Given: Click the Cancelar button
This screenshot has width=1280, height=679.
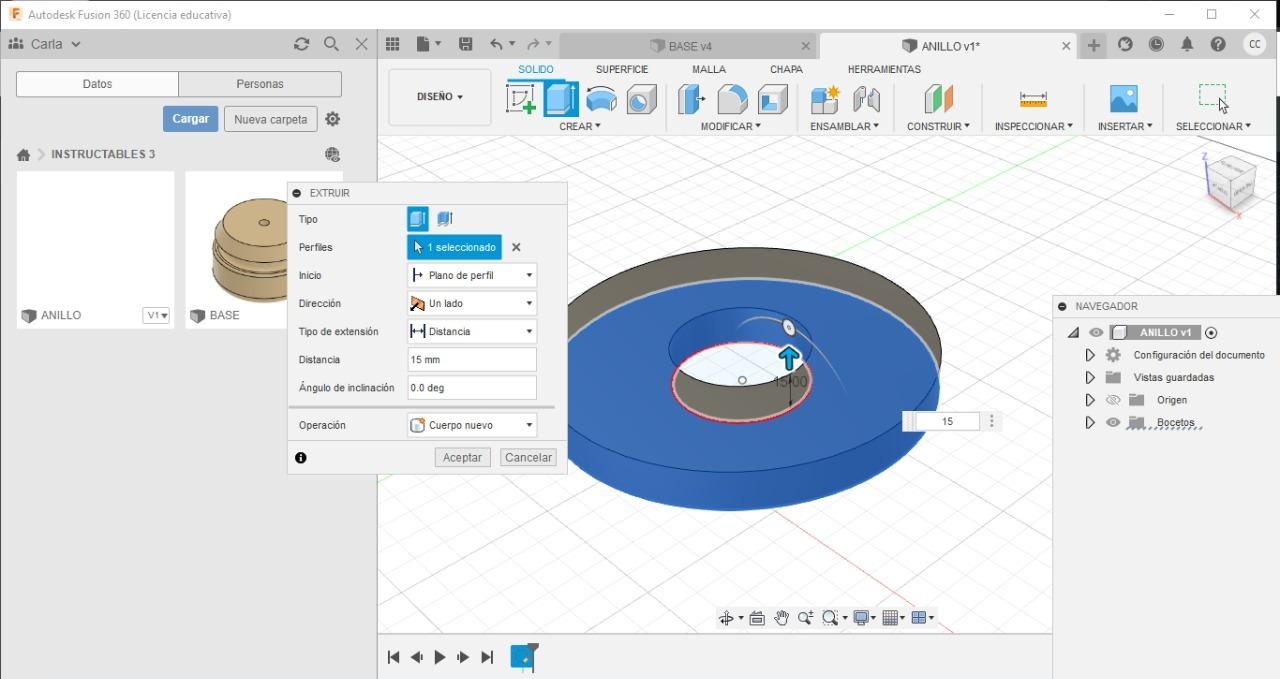Looking at the screenshot, I should click(528, 457).
